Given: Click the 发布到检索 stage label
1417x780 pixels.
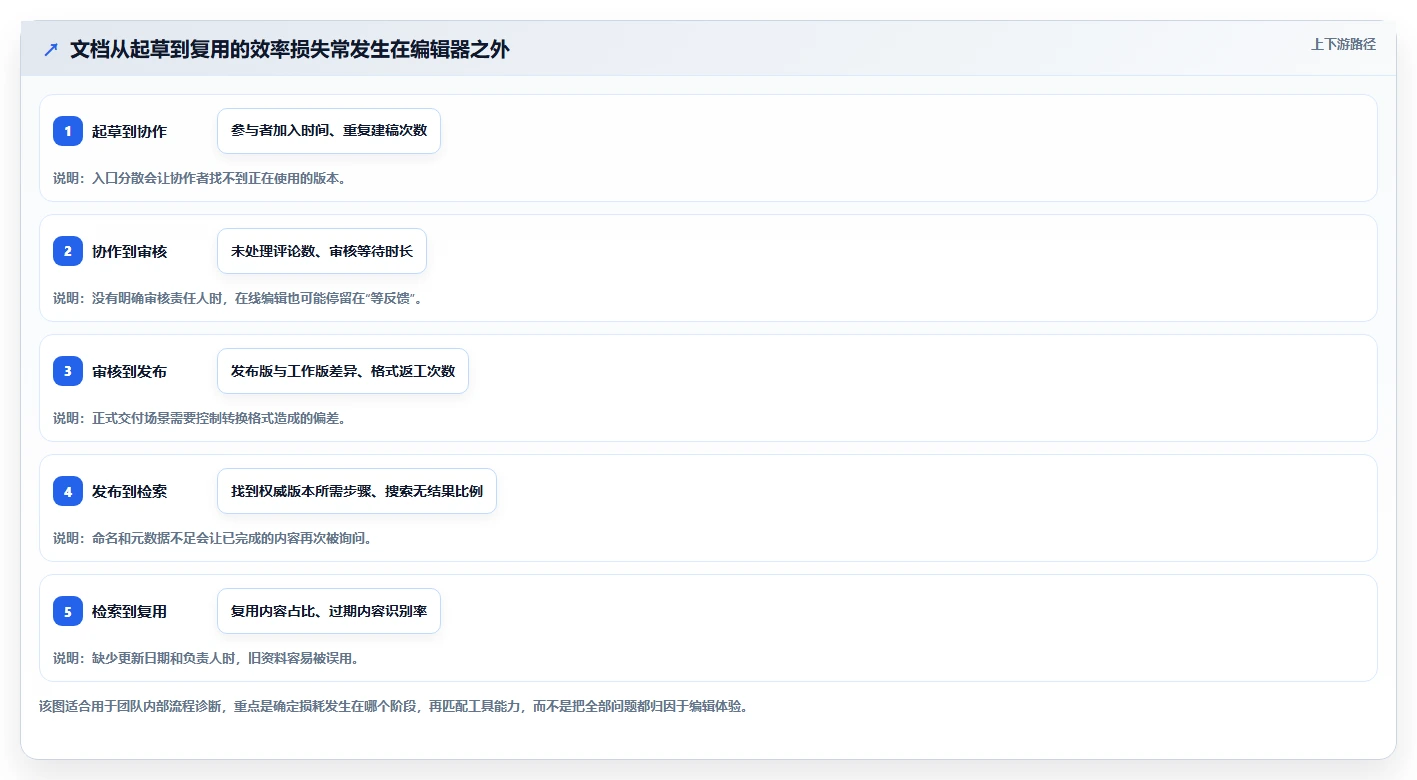Looking at the screenshot, I should point(129,491).
